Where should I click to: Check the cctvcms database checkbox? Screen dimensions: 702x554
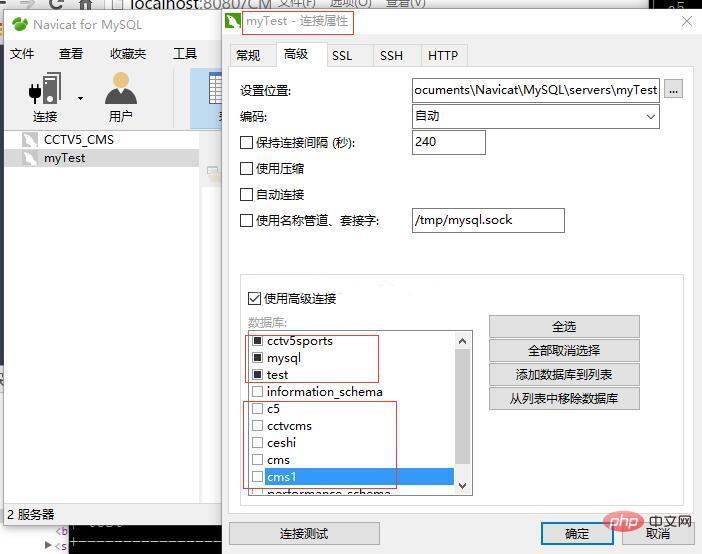(257, 425)
